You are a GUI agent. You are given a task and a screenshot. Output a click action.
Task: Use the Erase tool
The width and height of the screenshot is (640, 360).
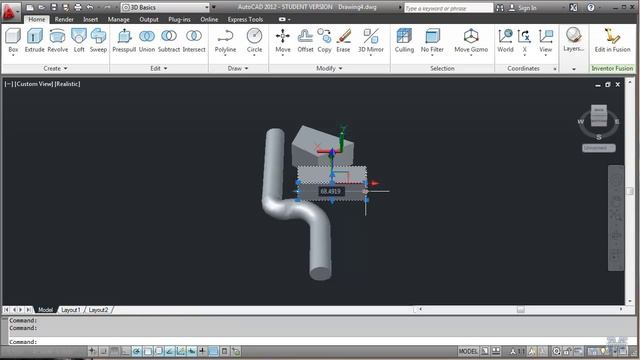(343, 41)
